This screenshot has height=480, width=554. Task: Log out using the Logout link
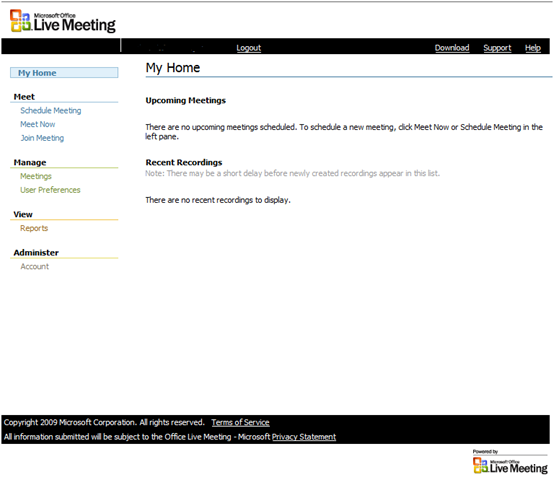click(x=248, y=48)
